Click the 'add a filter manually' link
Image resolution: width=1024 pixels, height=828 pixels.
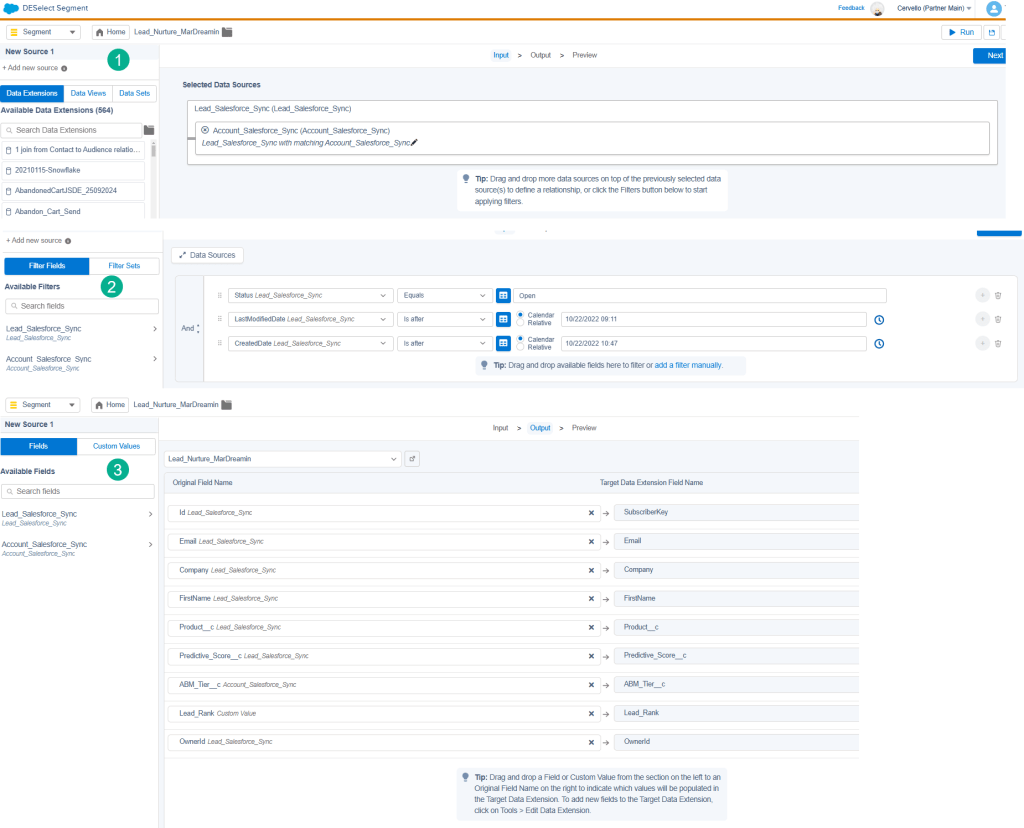coord(688,366)
